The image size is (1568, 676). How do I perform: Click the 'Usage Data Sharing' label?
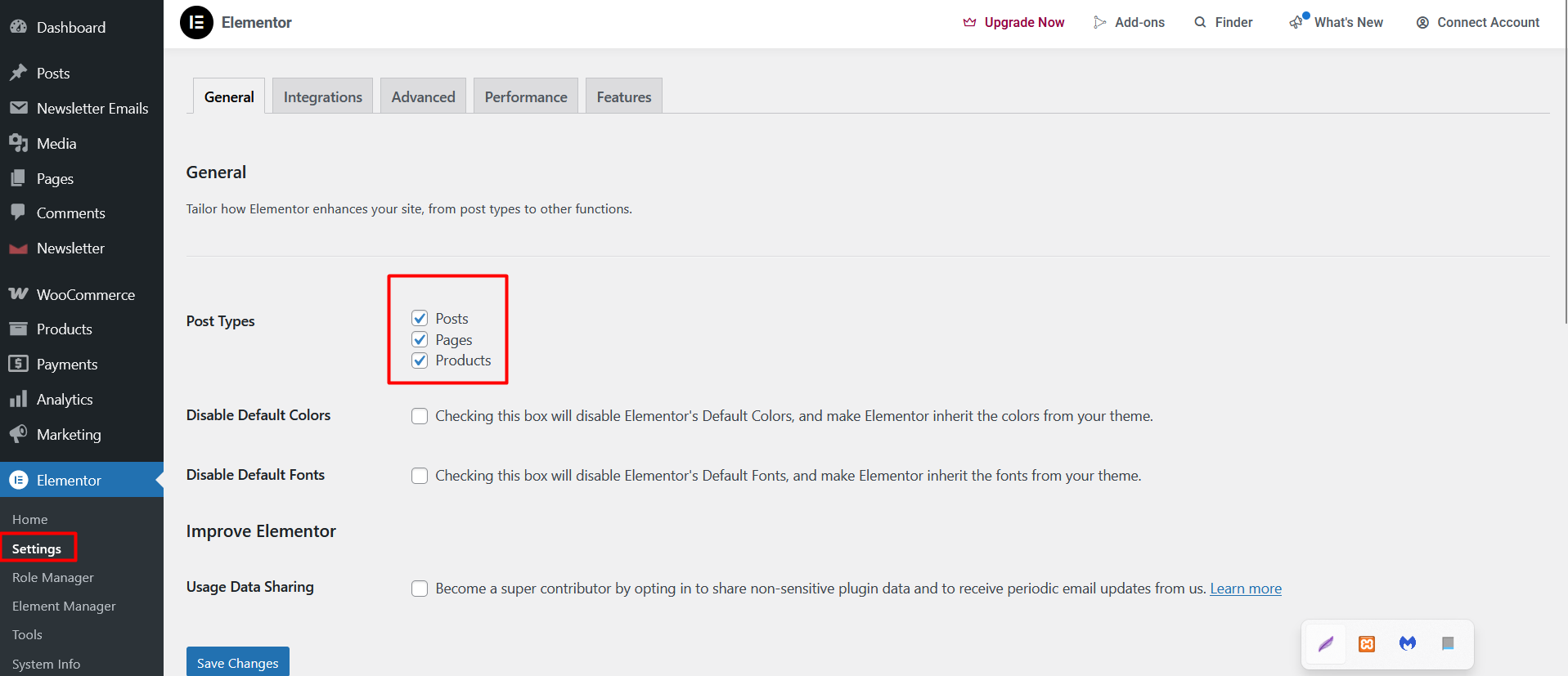coord(249,587)
